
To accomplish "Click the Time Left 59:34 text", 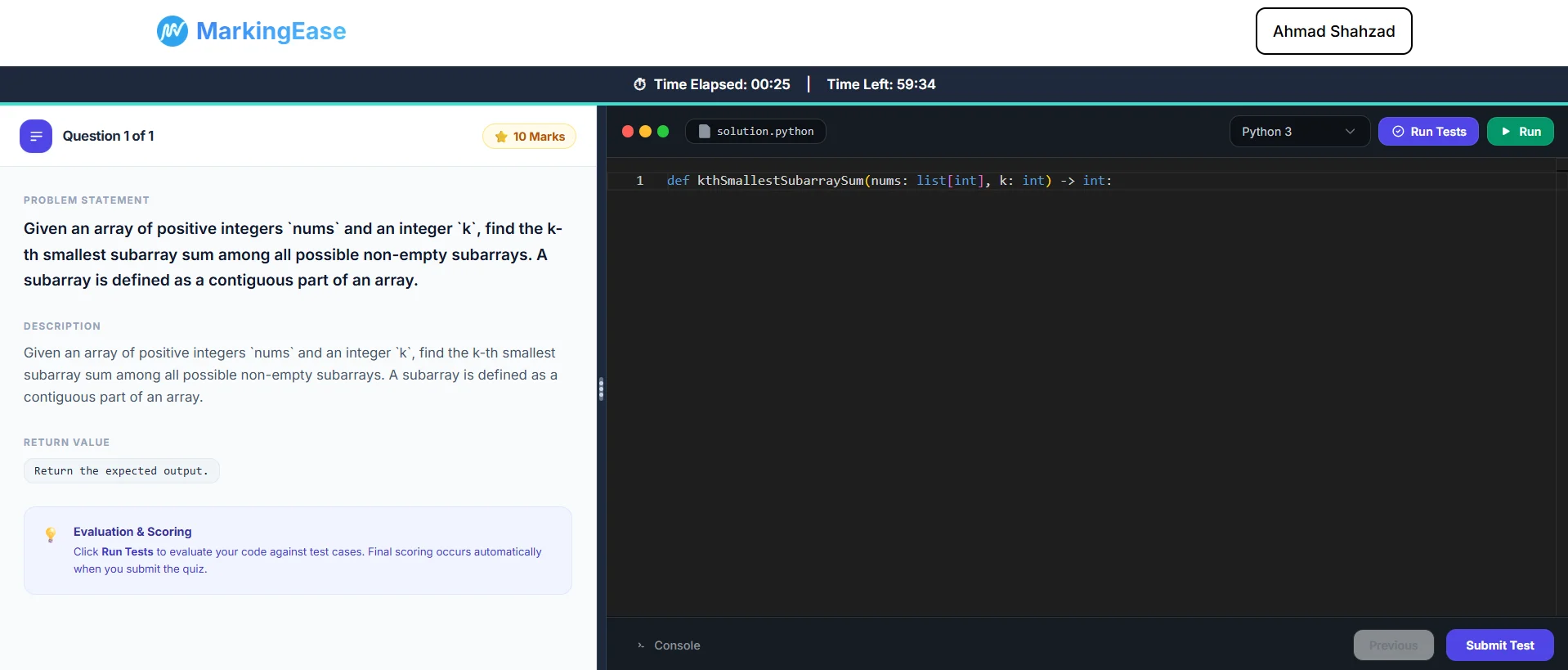I will click(881, 84).
